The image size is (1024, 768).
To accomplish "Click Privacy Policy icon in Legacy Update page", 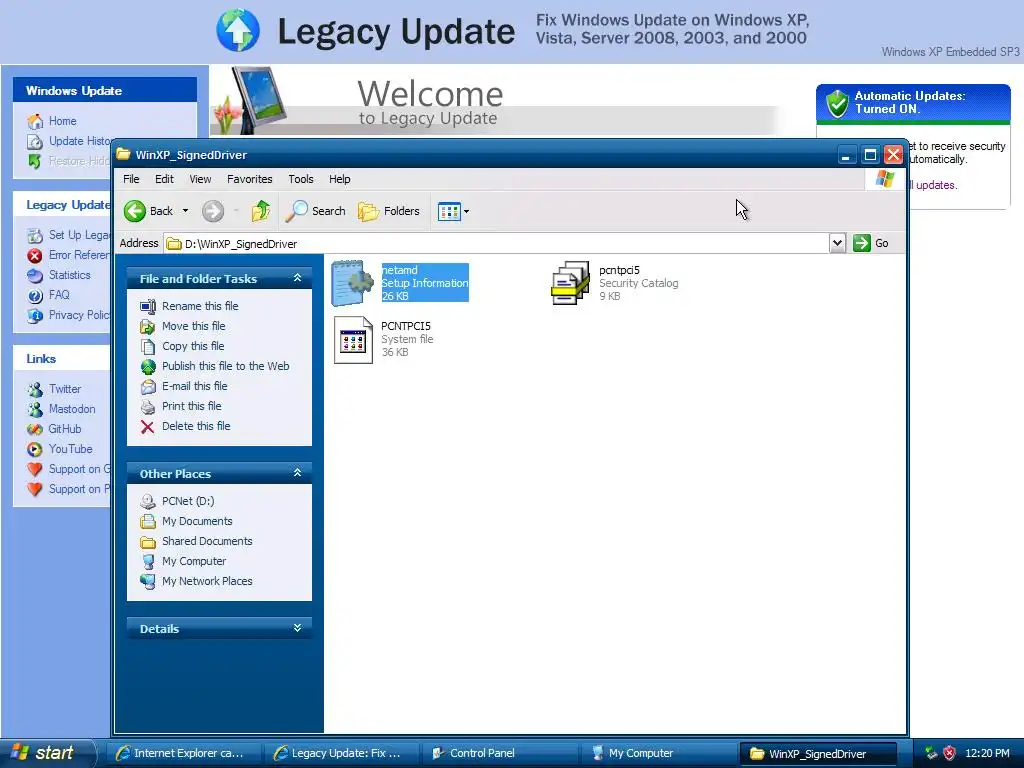I will (35, 316).
